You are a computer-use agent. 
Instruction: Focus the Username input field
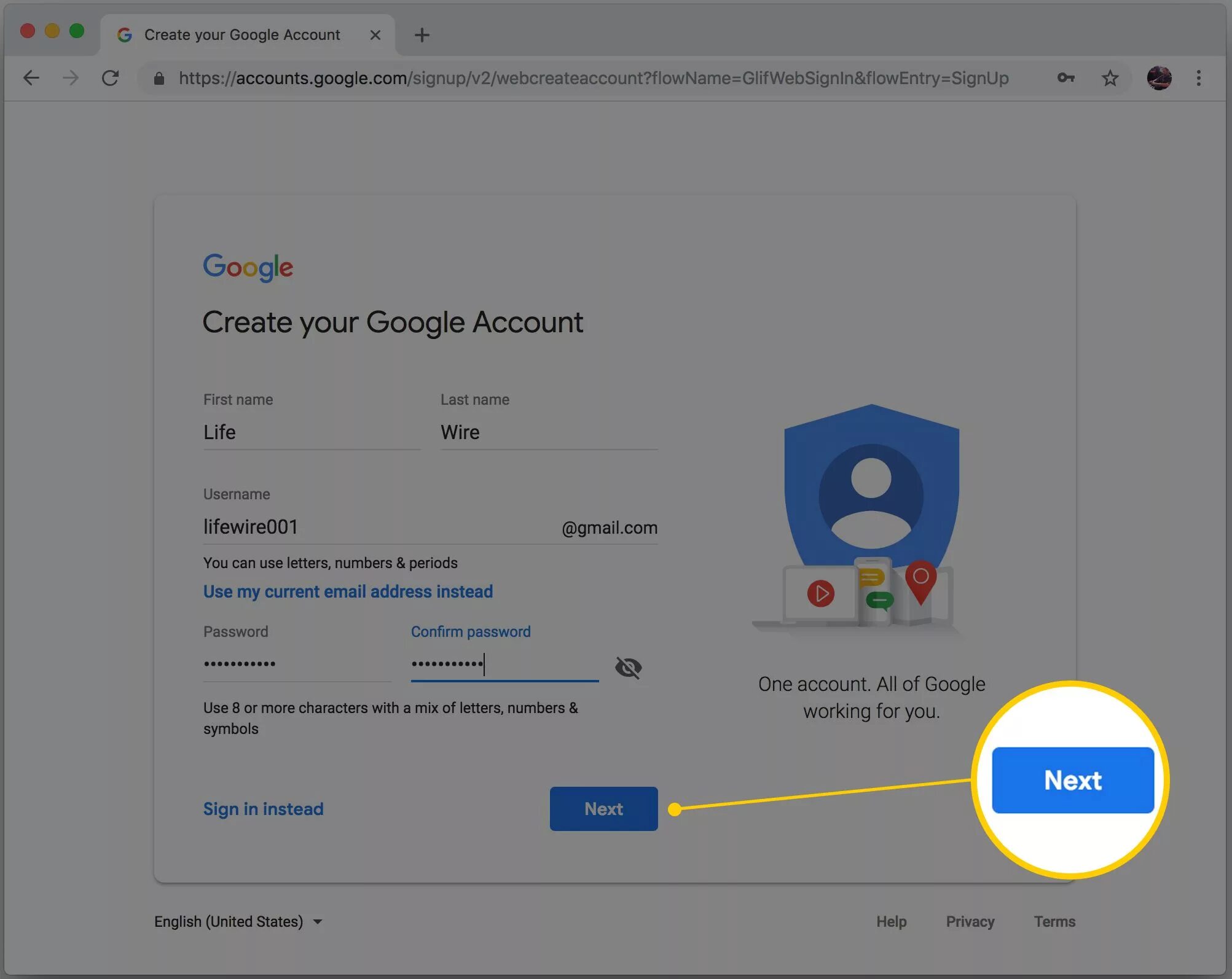click(x=375, y=527)
